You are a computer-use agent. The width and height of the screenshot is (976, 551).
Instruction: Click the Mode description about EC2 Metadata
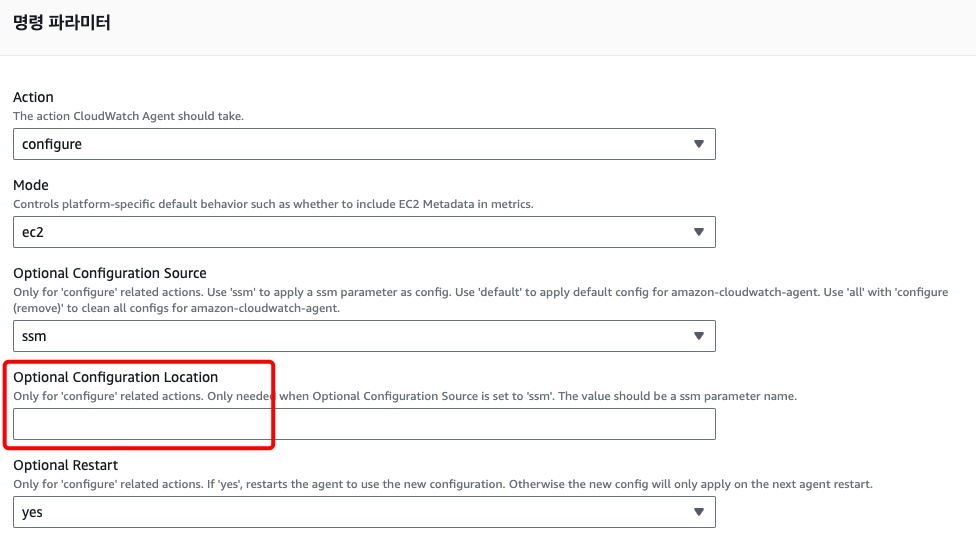[x=273, y=204]
